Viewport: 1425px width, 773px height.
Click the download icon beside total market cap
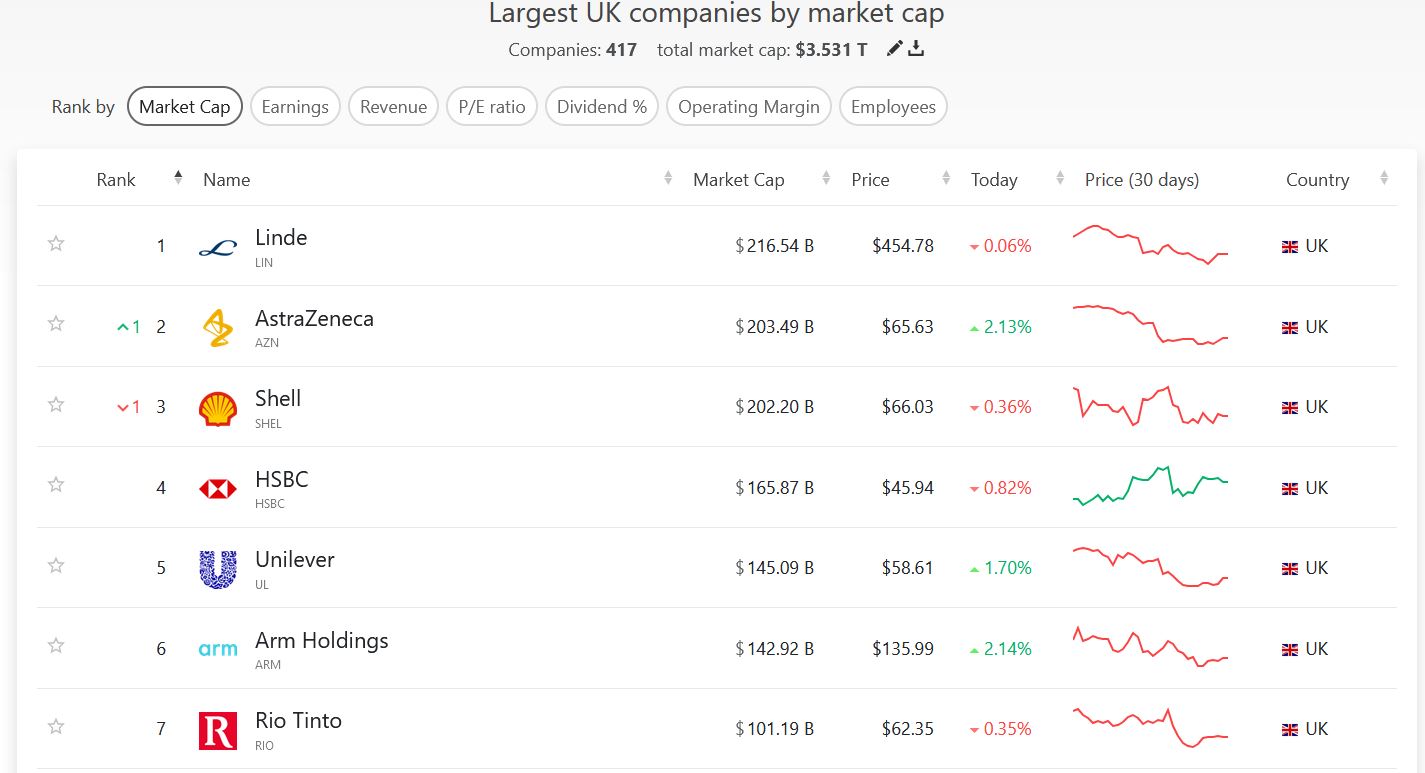pyautogui.click(x=916, y=49)
